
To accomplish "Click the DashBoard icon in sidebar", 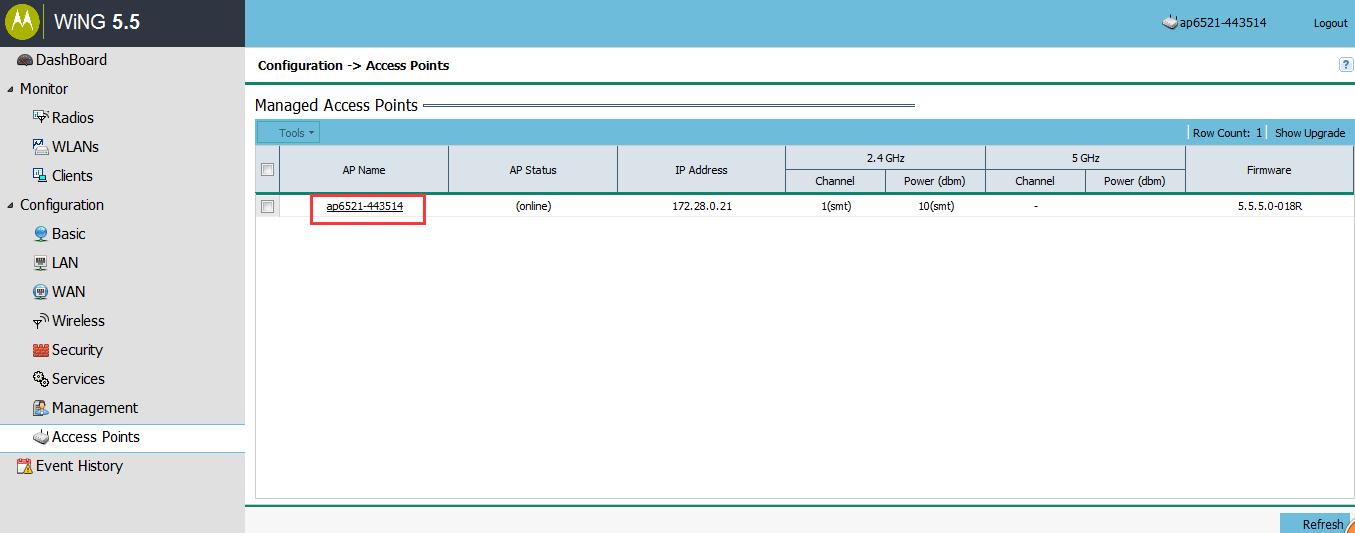I will click(24, 60).
